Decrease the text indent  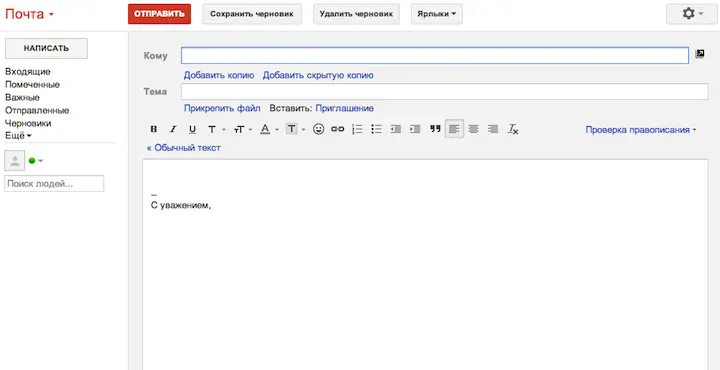pyautogui.click(x=395, y=129)
